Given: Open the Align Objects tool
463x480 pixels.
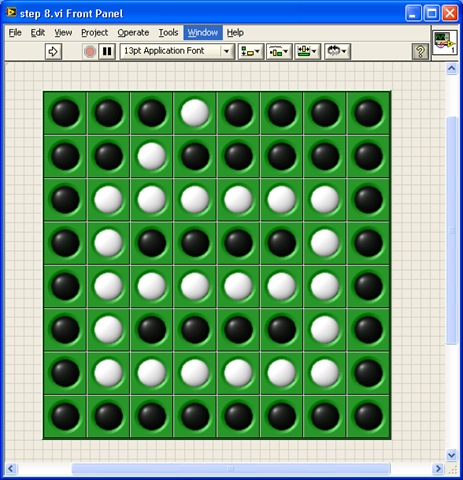Looking at the screenshot, I should (x=251, y=52).
